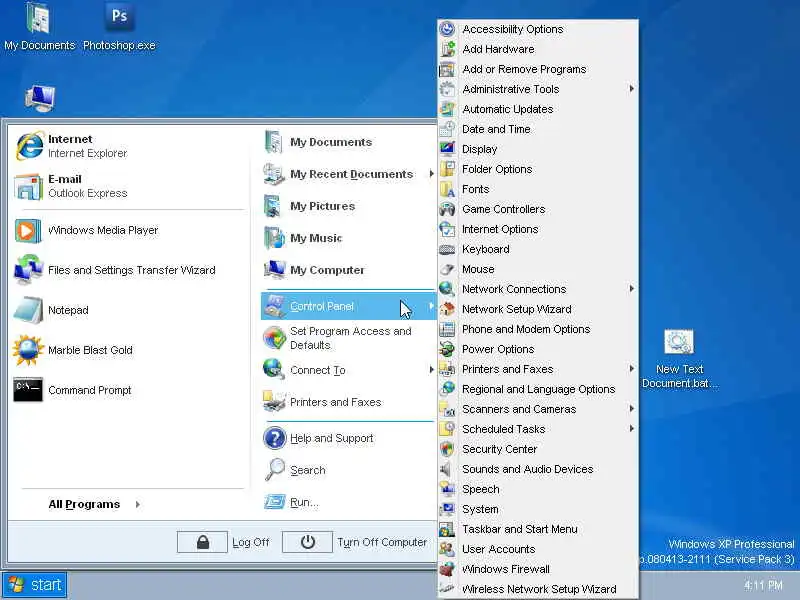Expand the Network Connections submenu arrow

pos(632,289)
